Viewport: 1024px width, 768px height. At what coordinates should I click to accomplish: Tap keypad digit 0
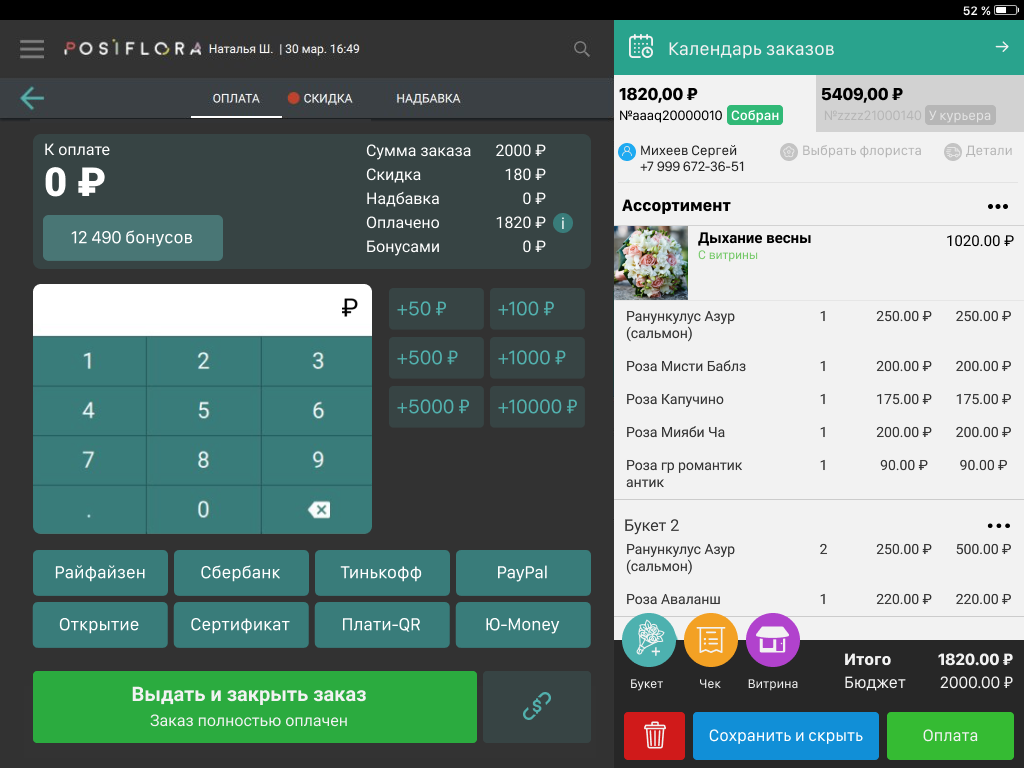click(x=204, y=509)
